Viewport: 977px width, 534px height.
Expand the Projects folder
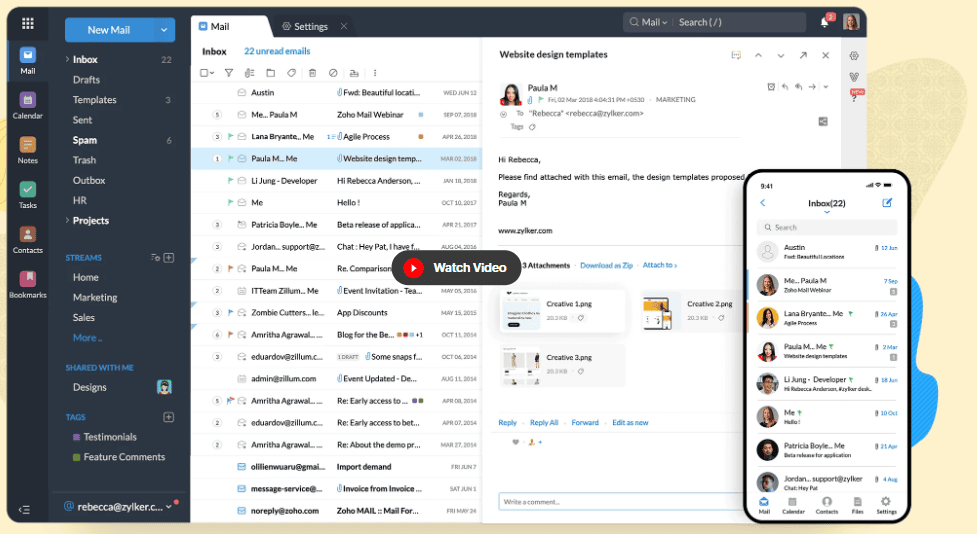[68, 220]
